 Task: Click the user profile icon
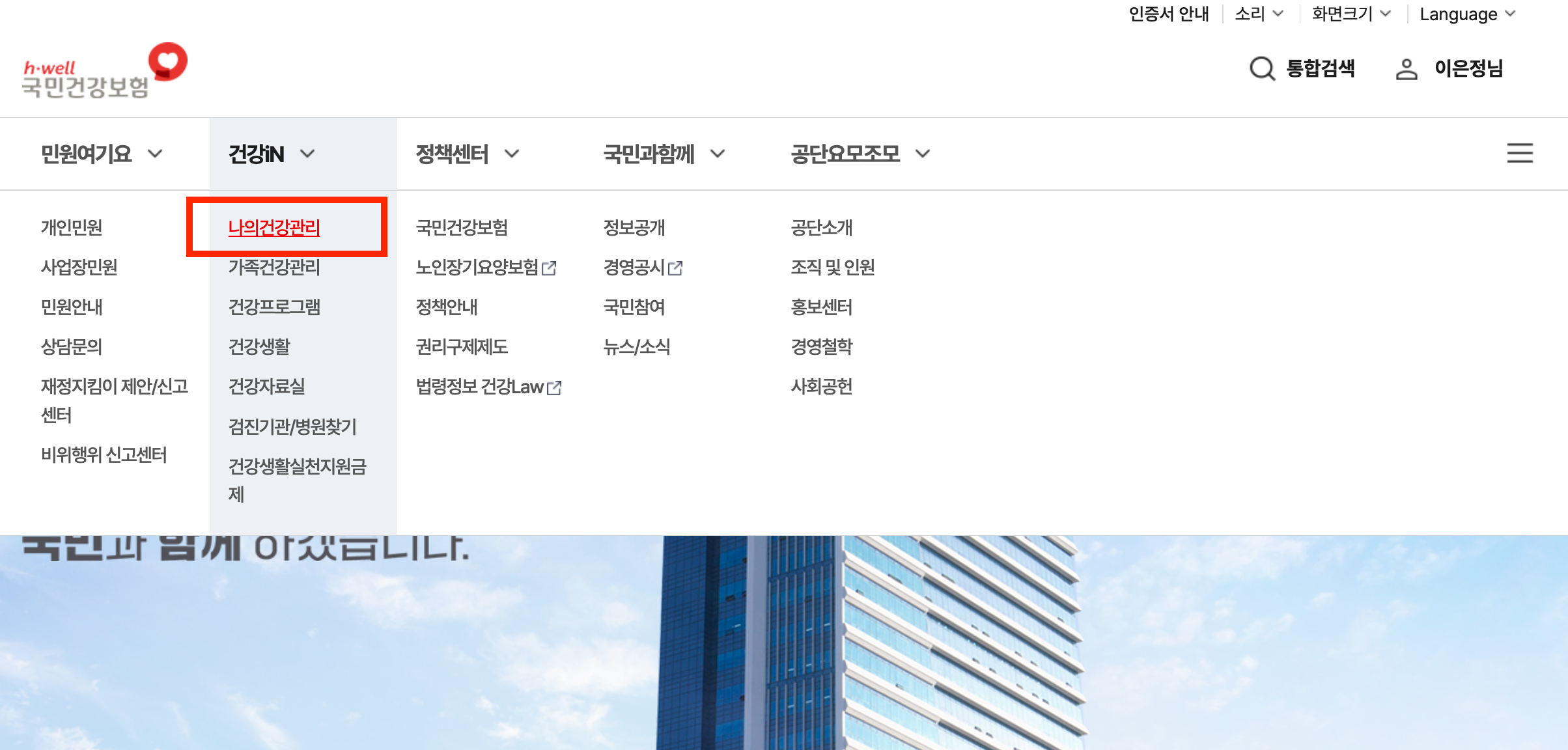1407,69
